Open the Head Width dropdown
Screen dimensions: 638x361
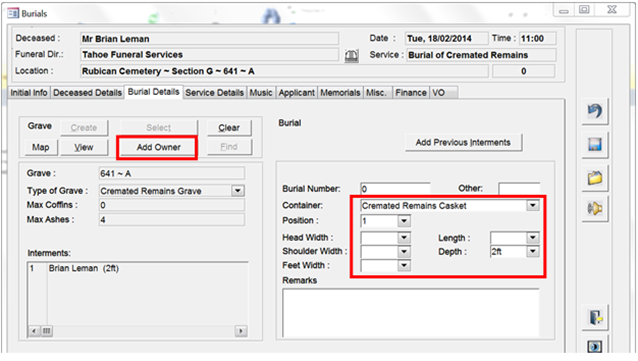pyautogui.click(x=404, y=238)
